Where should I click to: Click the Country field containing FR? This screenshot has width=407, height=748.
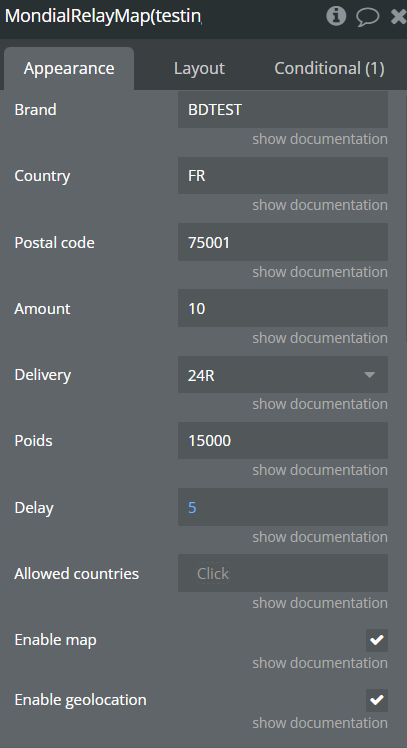point(282,176)
